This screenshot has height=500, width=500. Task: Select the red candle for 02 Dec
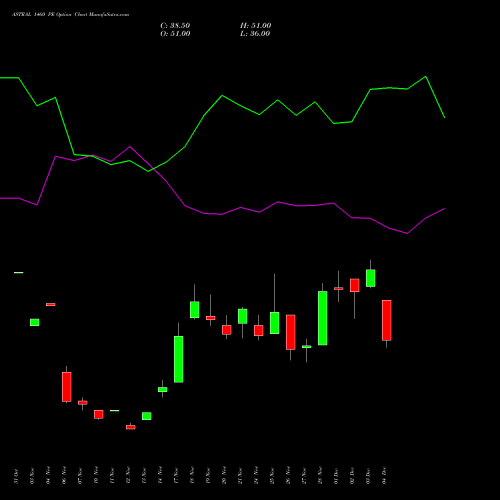click(355, 285)
